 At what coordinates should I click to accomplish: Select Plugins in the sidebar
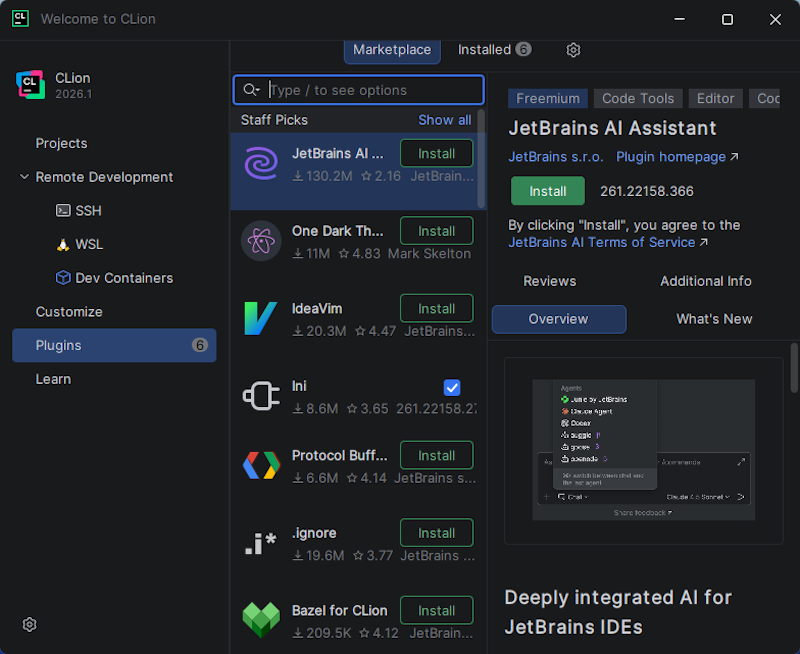coord(114,345)
